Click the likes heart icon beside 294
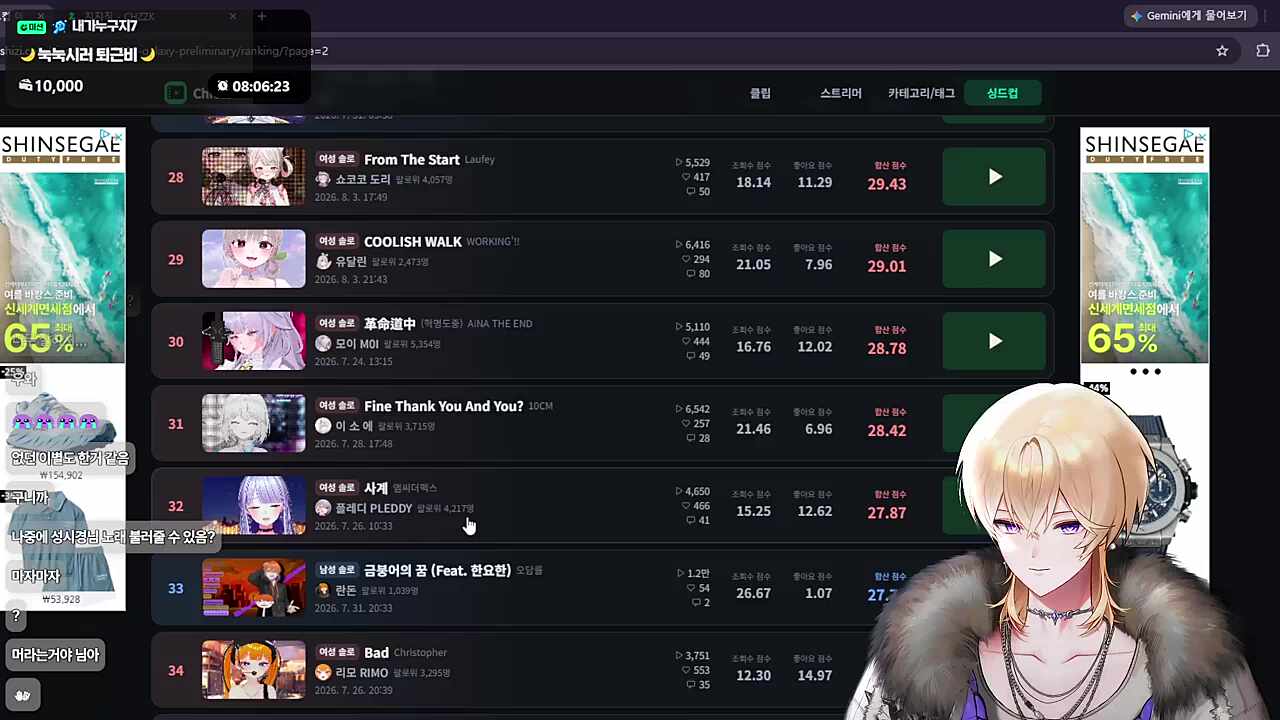Image resolution: width=1280 pixels, height=720 pixels. (687, 259)
